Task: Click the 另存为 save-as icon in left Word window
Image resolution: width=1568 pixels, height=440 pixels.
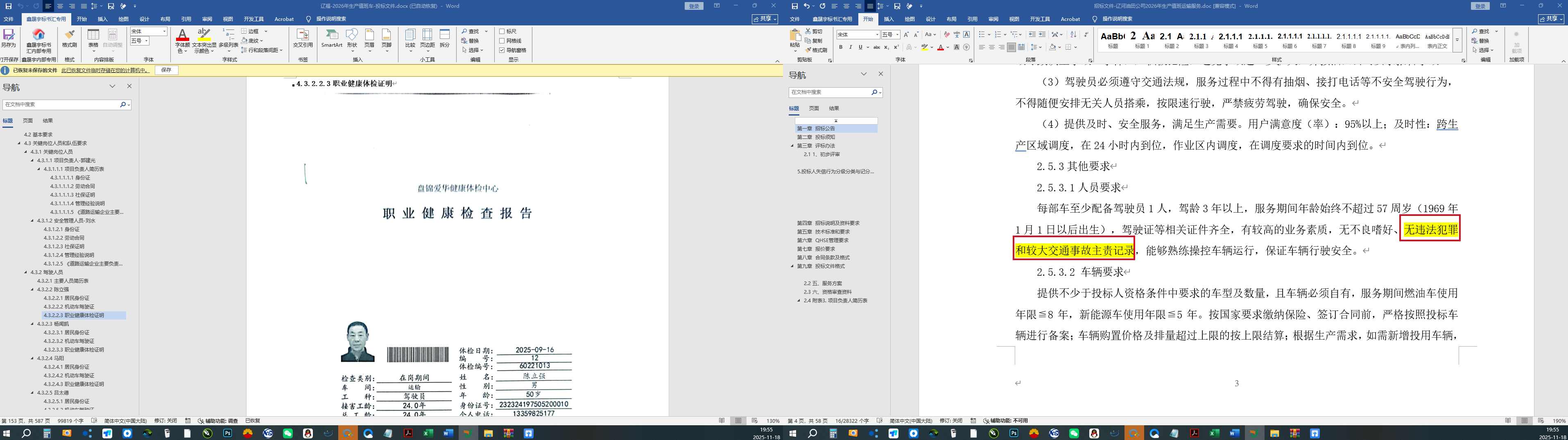Action: tap(9, 38)
